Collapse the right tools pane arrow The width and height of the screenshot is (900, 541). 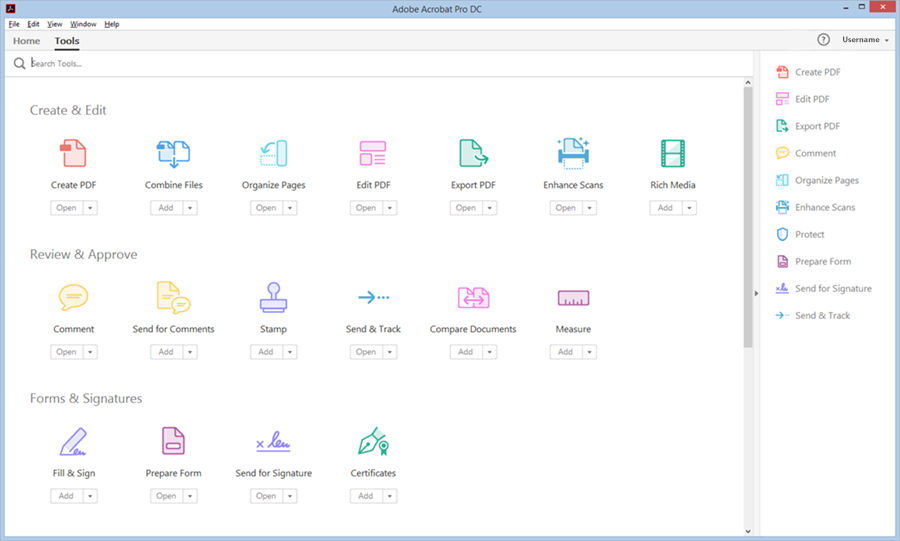tap(756, 293)
